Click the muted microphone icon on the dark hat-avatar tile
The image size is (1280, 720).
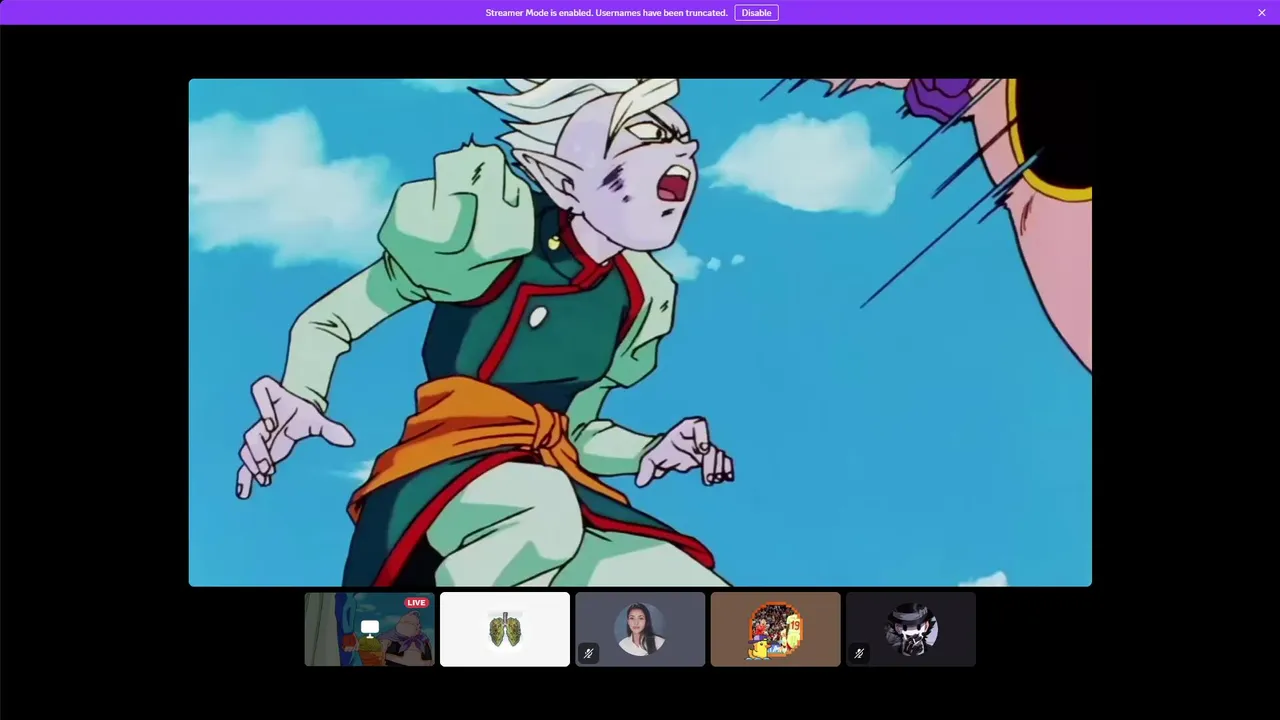click(859, 653)
